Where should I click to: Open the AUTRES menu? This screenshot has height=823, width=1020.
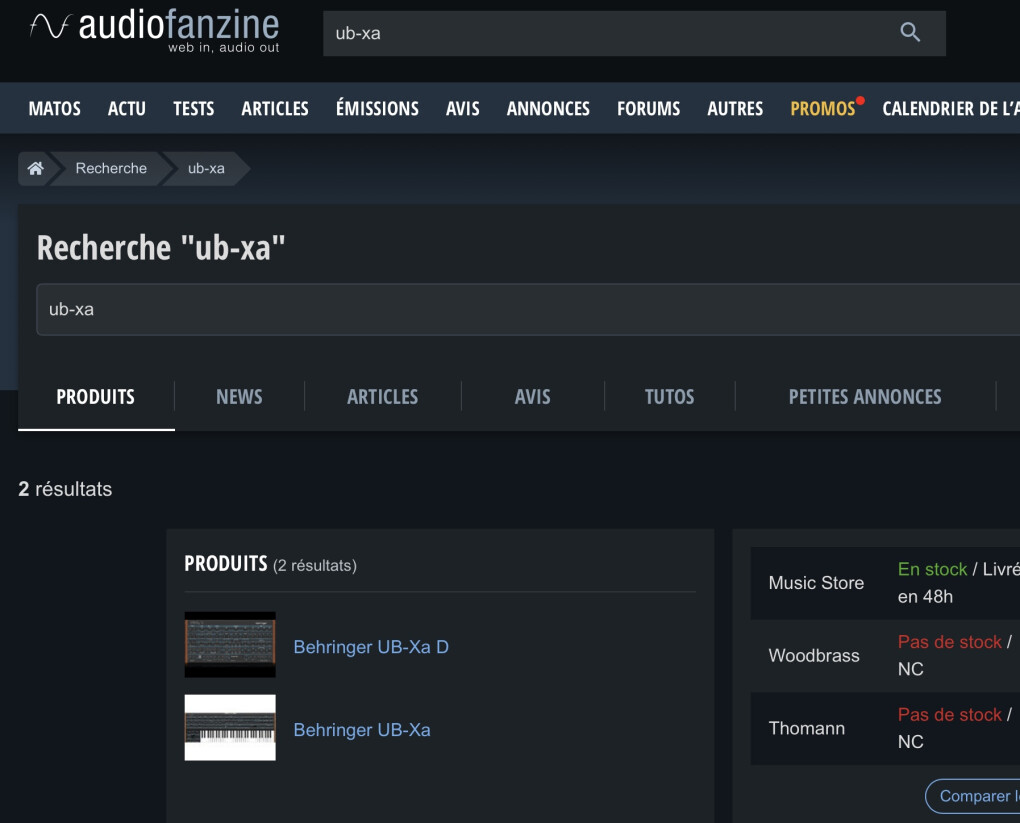(735, 109)
